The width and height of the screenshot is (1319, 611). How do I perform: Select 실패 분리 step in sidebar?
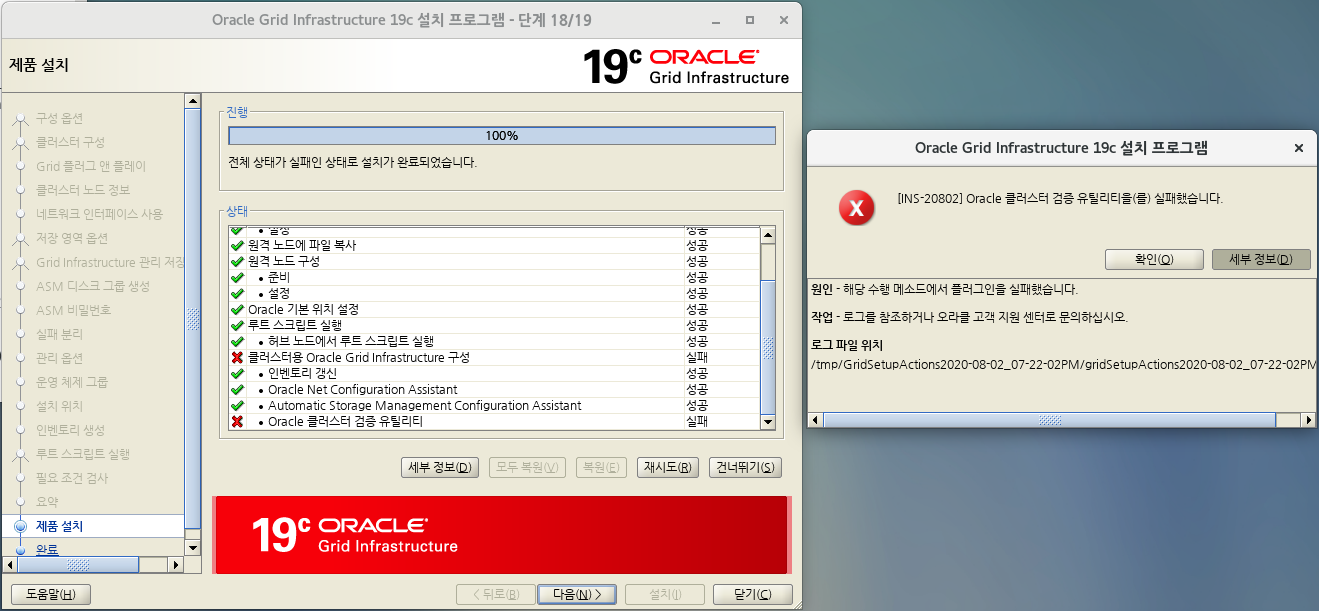(60, 334)
